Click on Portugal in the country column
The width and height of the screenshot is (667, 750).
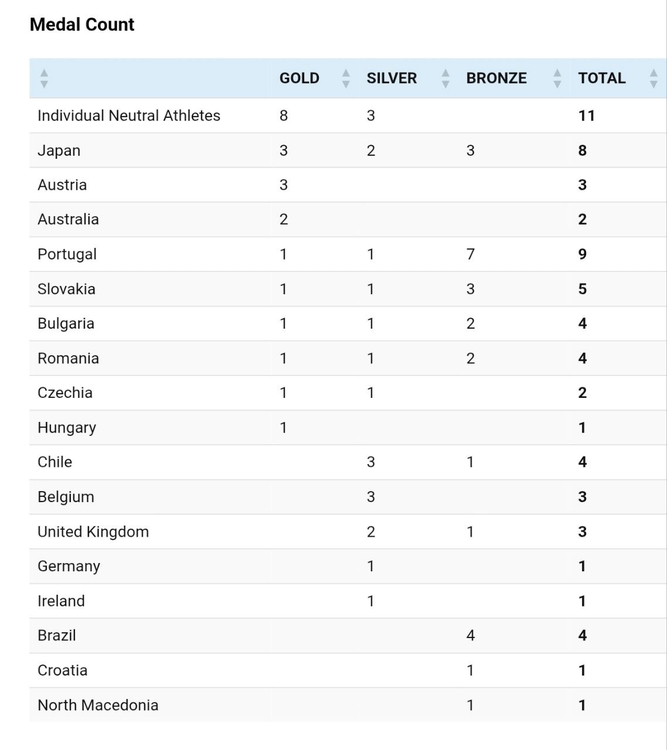67,254
